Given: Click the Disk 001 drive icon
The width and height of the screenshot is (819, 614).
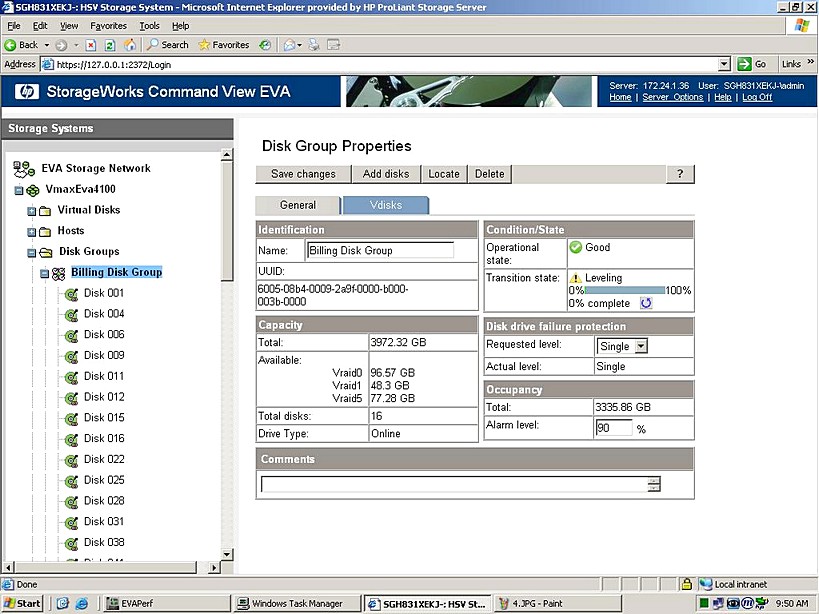Looking at the screenshot, I should point(72,294).
